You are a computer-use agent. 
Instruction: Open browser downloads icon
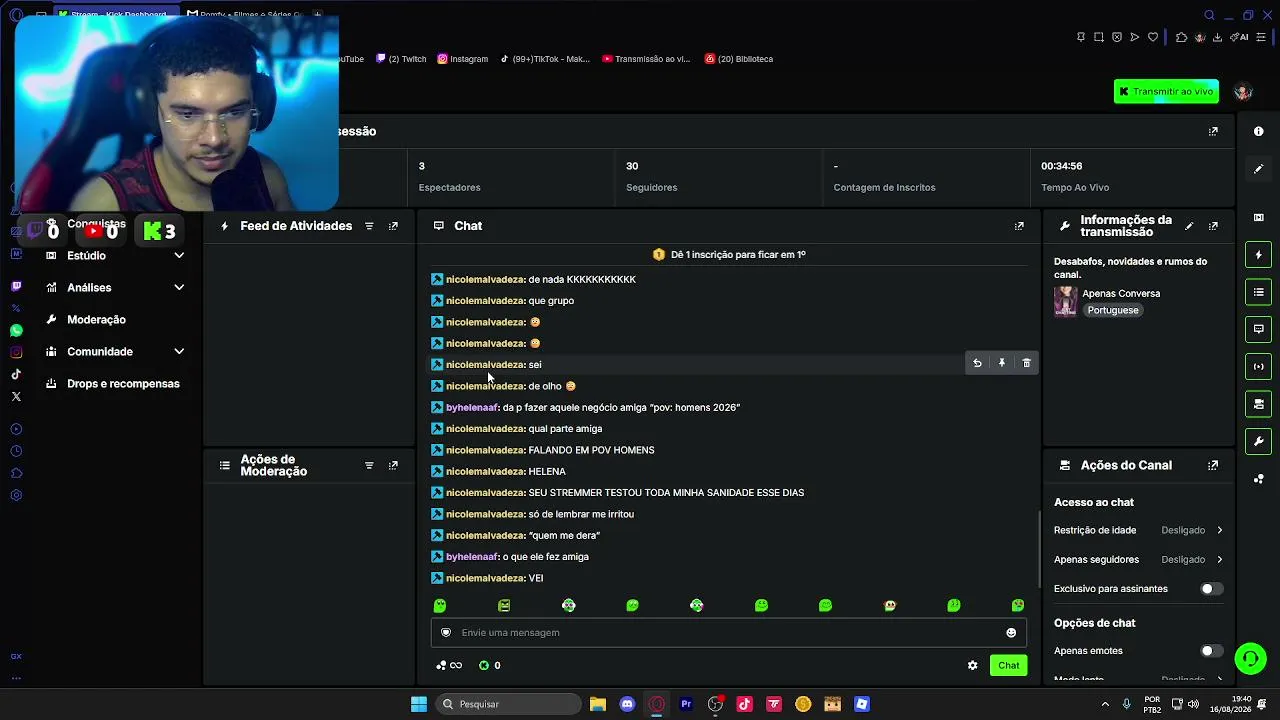[1217, 37]
